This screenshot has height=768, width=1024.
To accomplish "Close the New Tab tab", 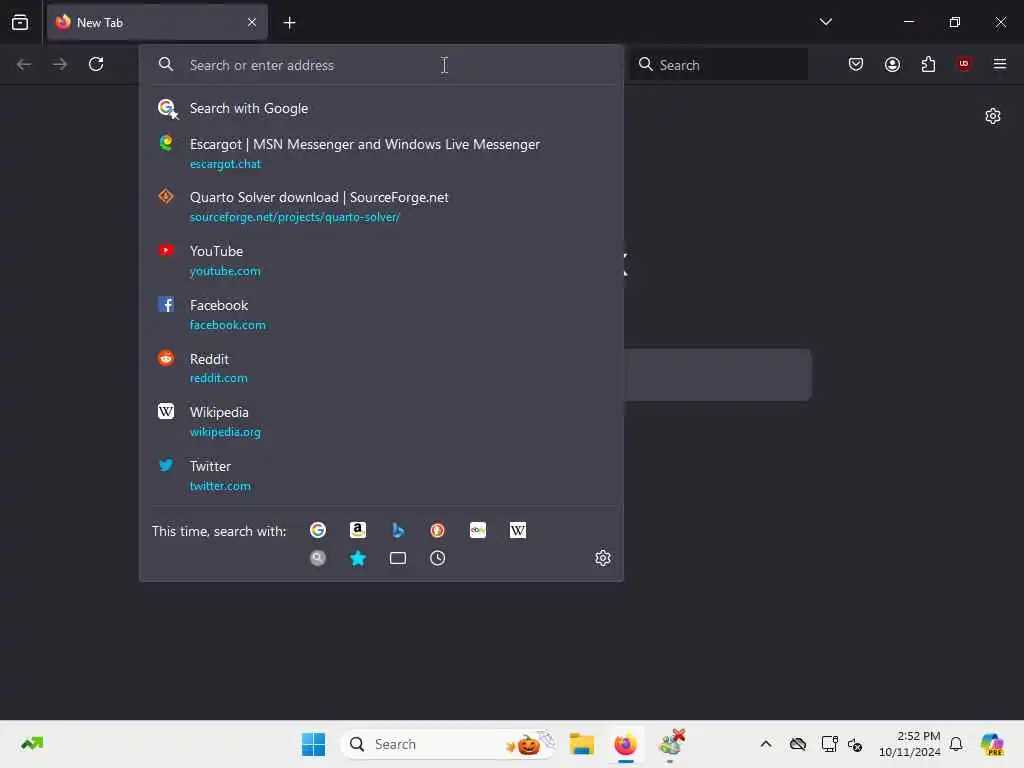I will 252,22.
